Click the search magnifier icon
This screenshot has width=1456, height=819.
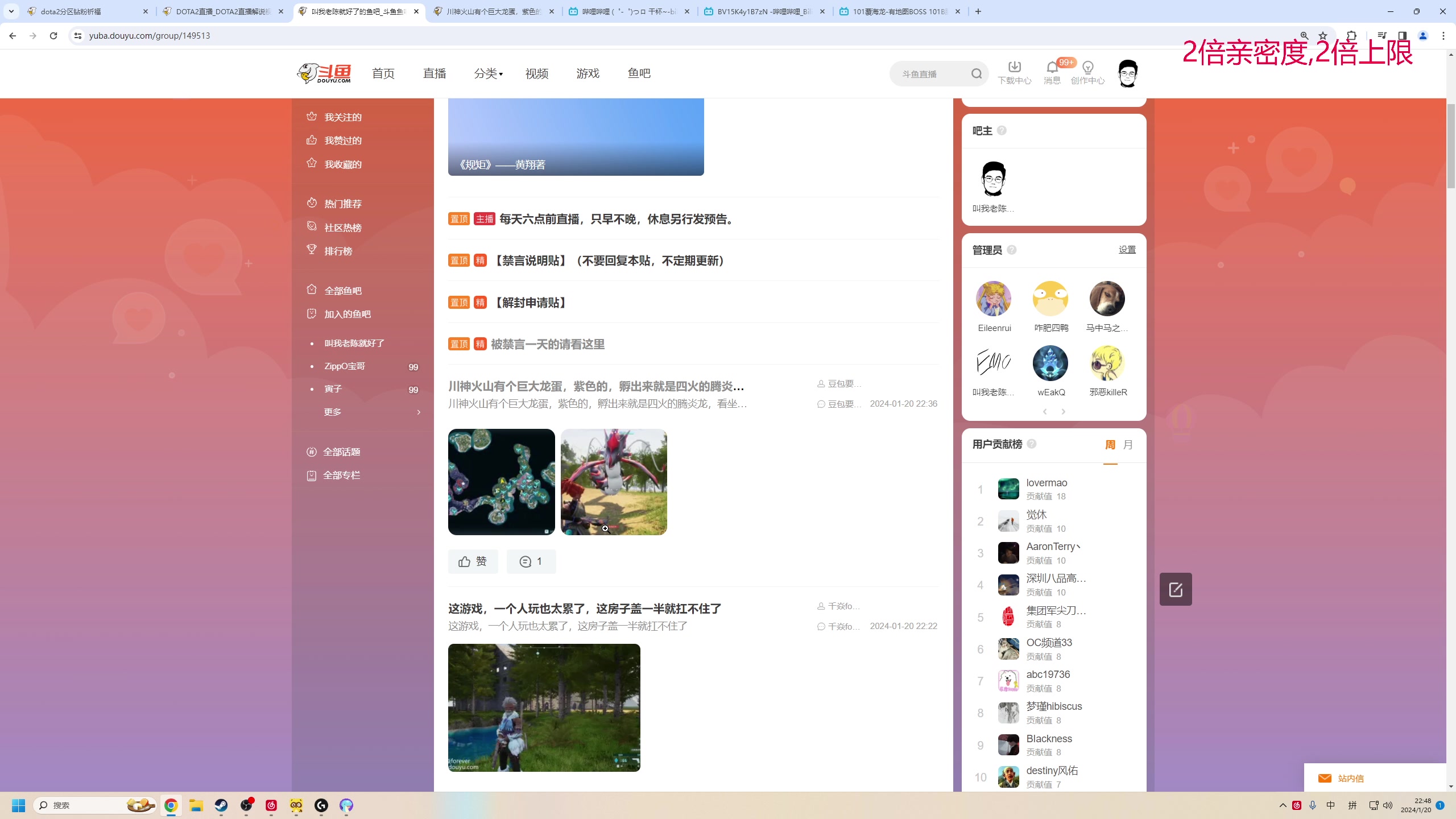977,73
